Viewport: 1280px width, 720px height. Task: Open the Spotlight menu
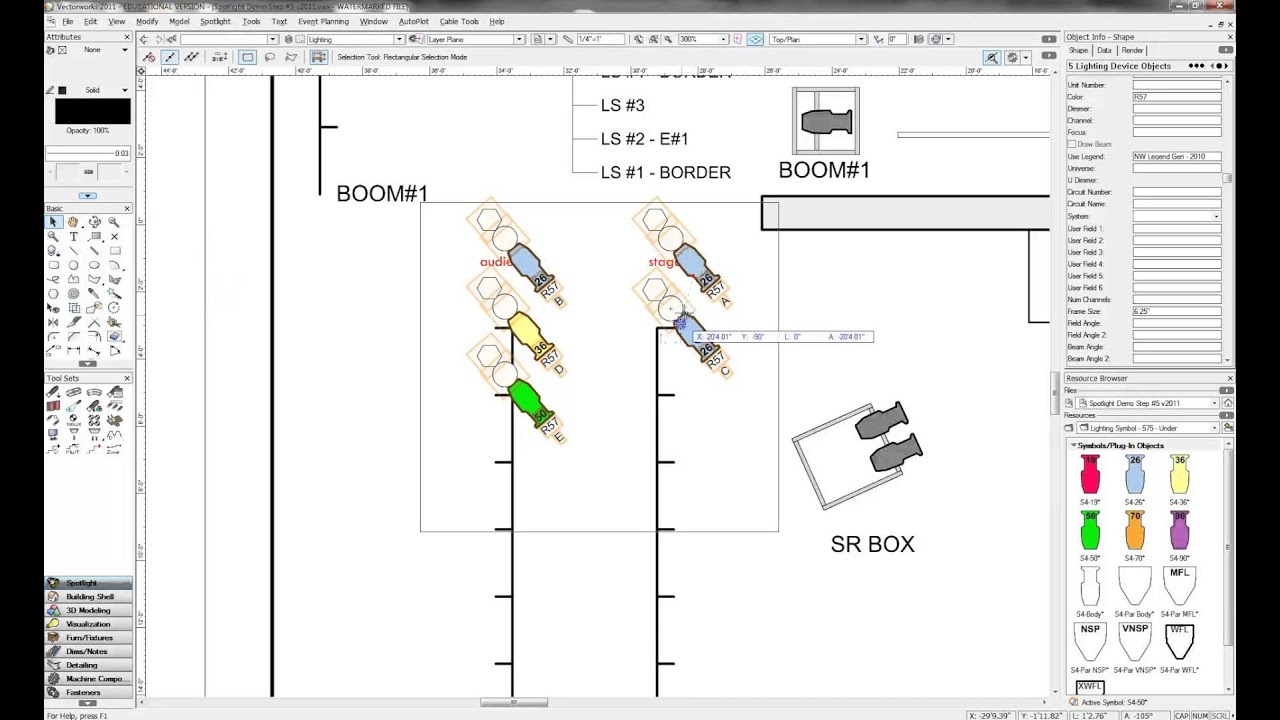(215, 21)
